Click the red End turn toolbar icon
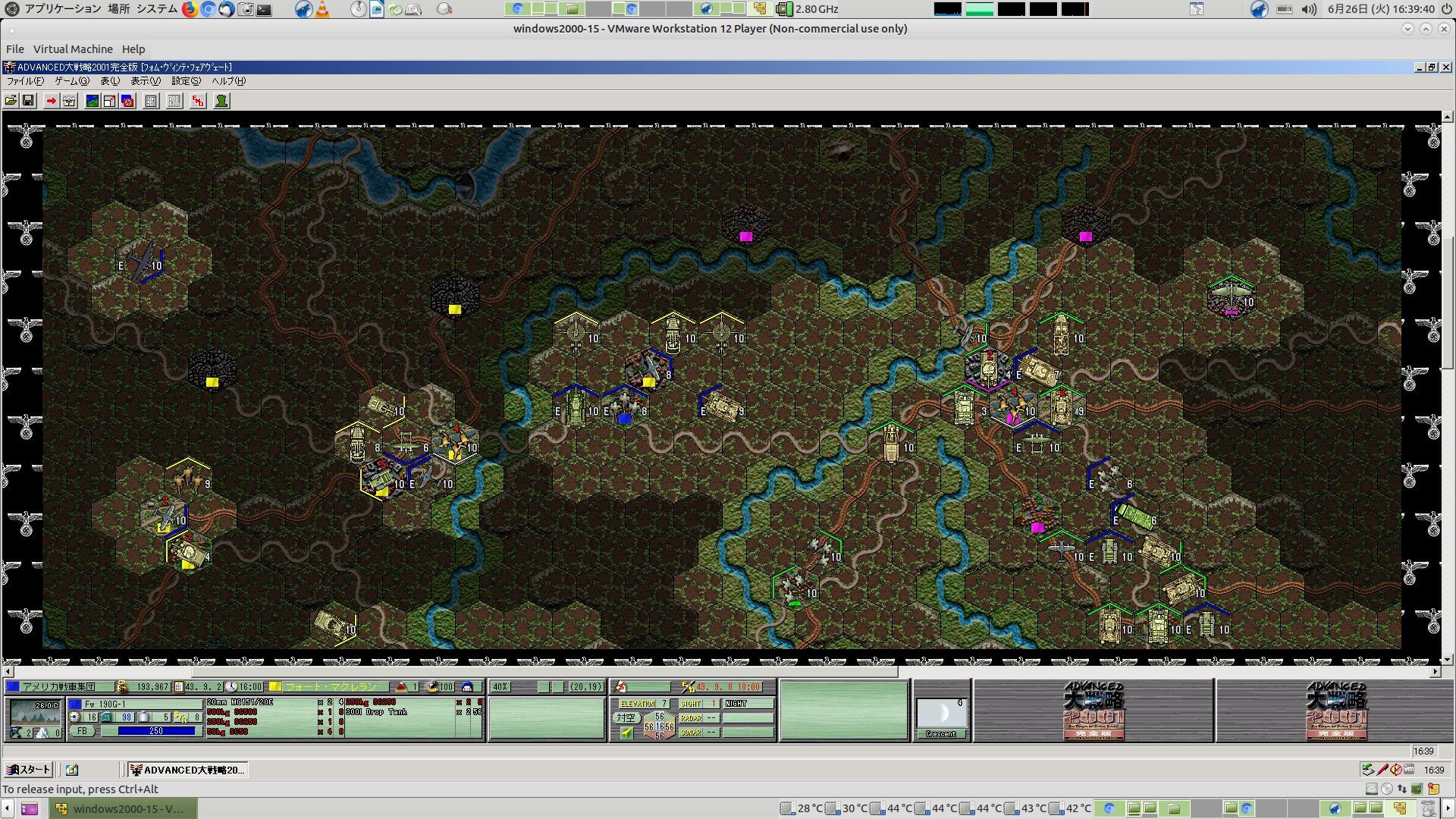Screen dimensions: 1456x819 point(198,101)
